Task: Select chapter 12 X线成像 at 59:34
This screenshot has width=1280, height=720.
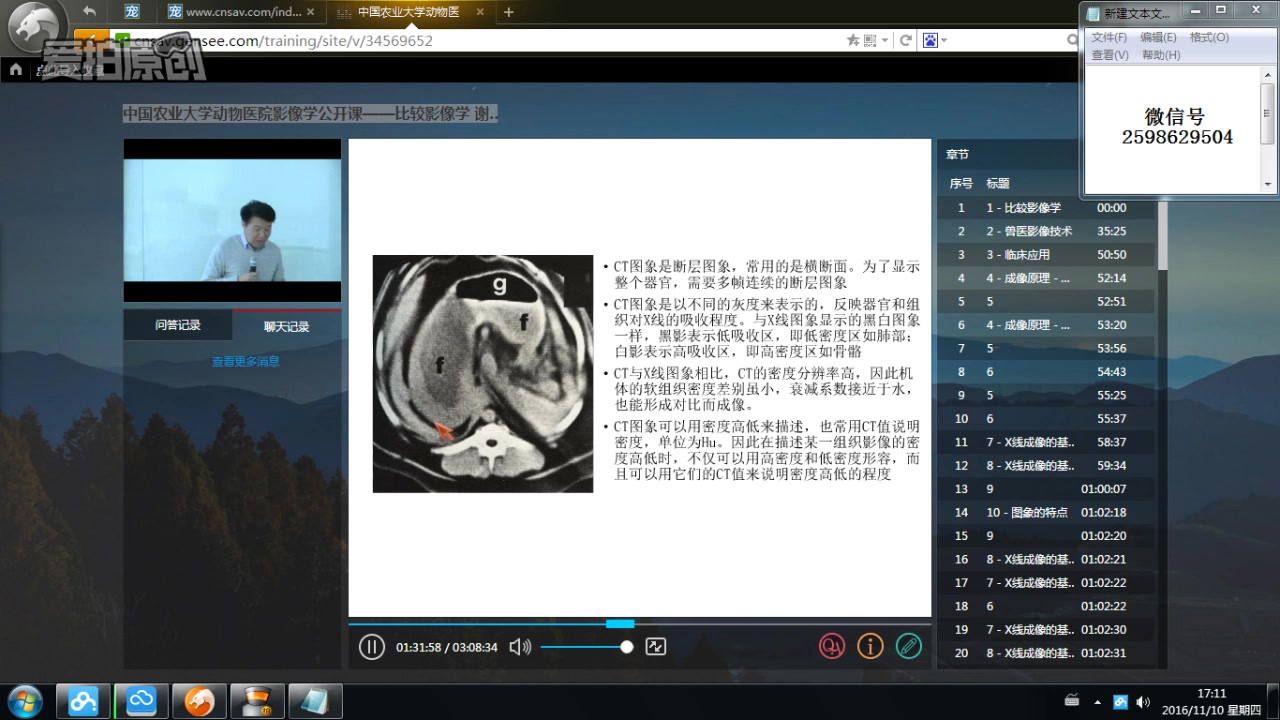Action: pos(1046,465)
